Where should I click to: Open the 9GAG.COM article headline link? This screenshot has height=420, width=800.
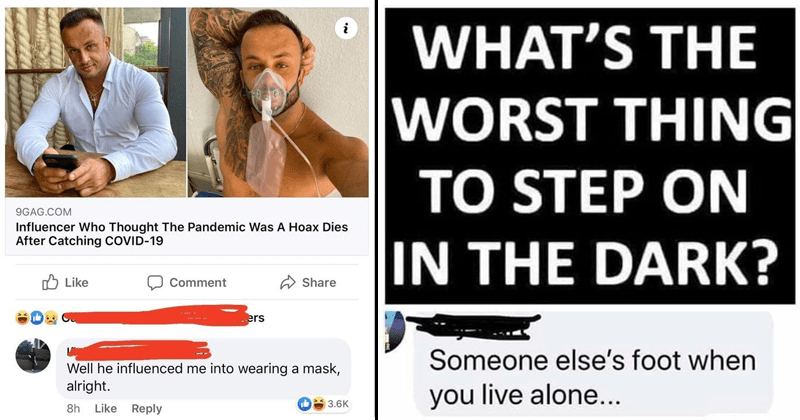tap(182, 234)
